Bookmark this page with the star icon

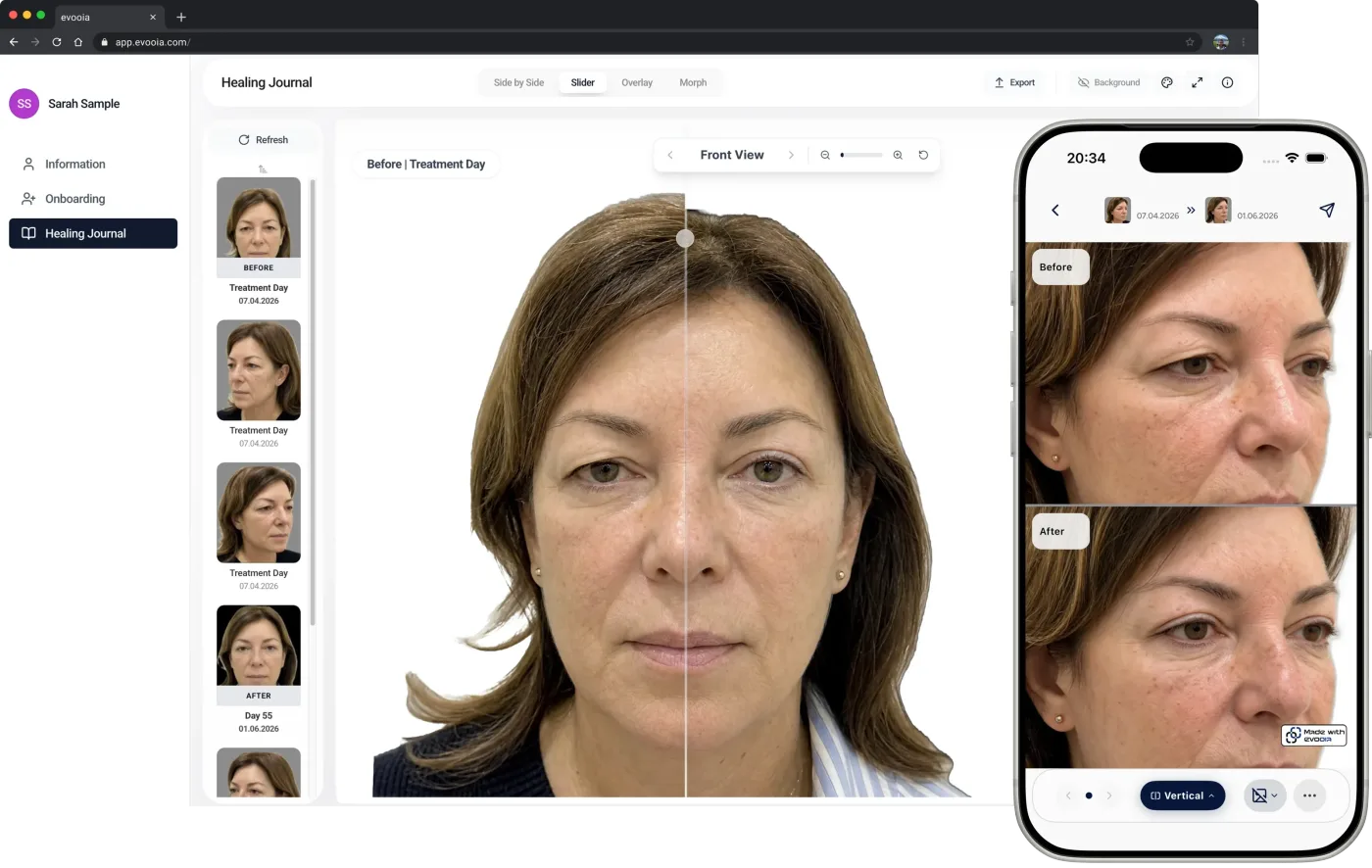coord(1190,42)
